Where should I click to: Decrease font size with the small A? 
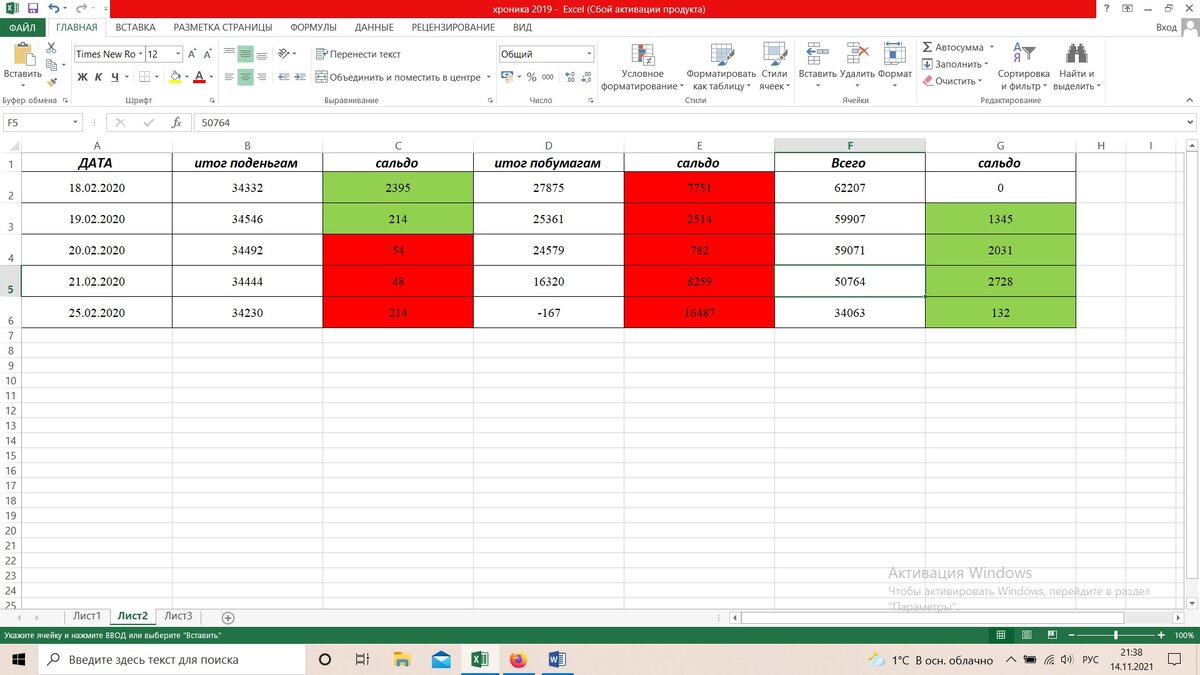pos(207,54)
